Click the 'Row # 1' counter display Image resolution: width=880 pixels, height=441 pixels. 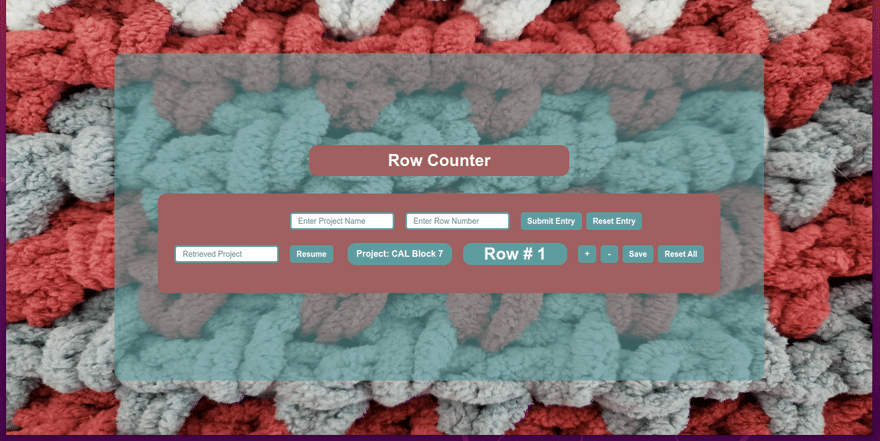pyautogui.click(x=515, y=254)
